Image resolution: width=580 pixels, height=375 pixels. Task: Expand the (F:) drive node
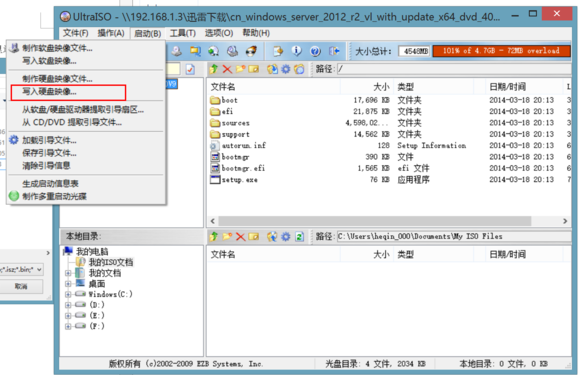point(68,326)
